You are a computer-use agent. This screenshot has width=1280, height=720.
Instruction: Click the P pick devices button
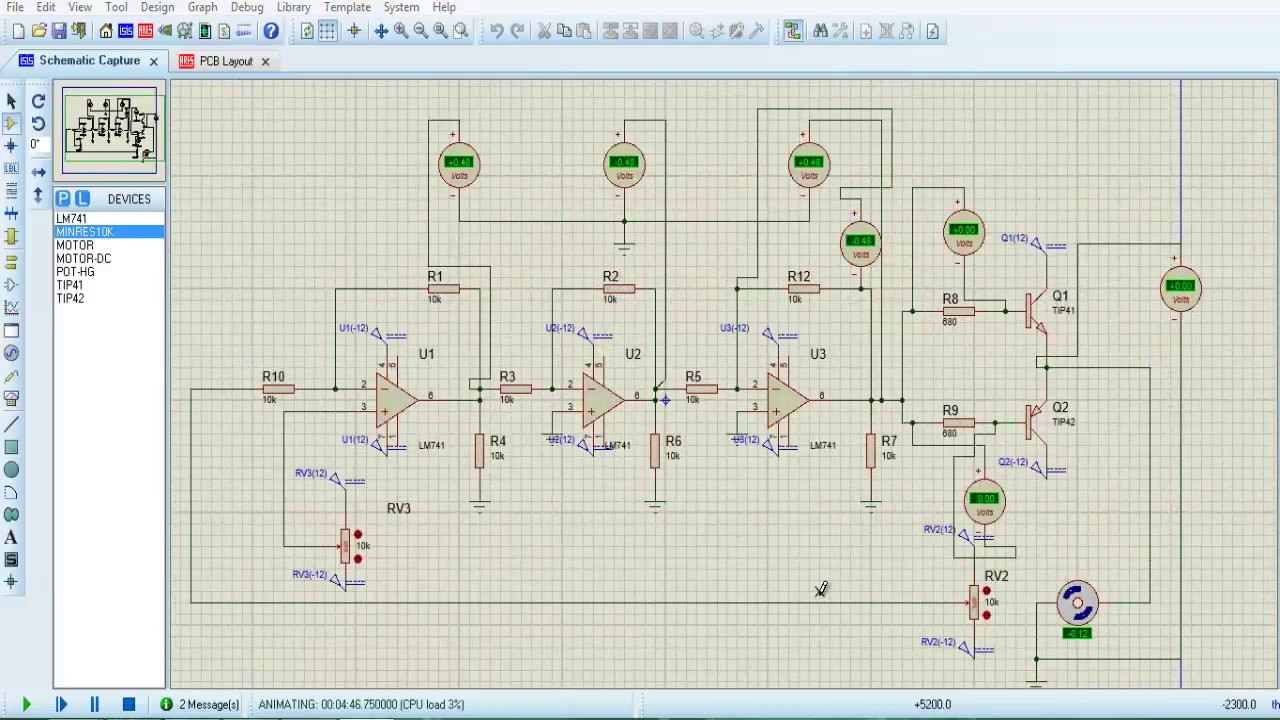[63, 198]
